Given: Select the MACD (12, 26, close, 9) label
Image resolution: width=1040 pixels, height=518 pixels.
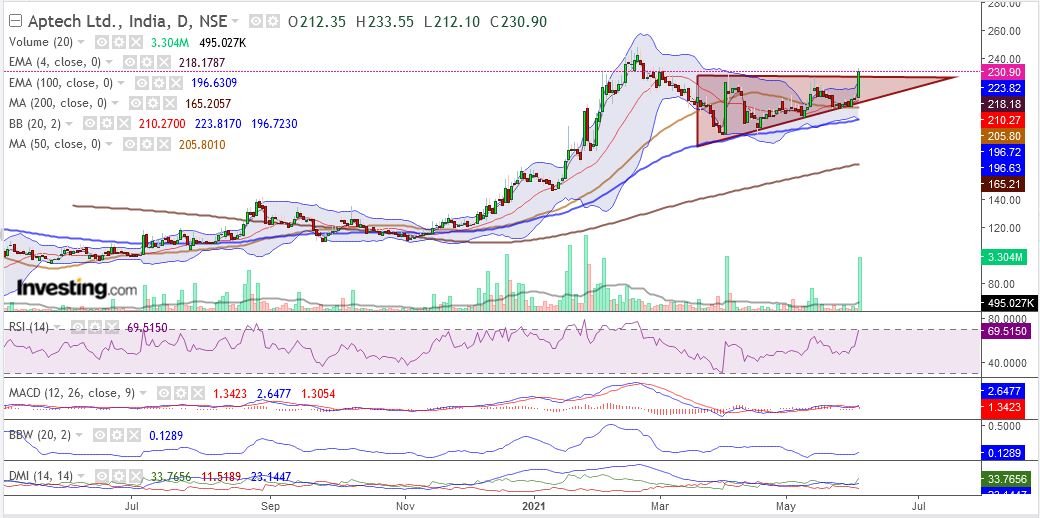Looking at the screenshot, I should (72, 393).
